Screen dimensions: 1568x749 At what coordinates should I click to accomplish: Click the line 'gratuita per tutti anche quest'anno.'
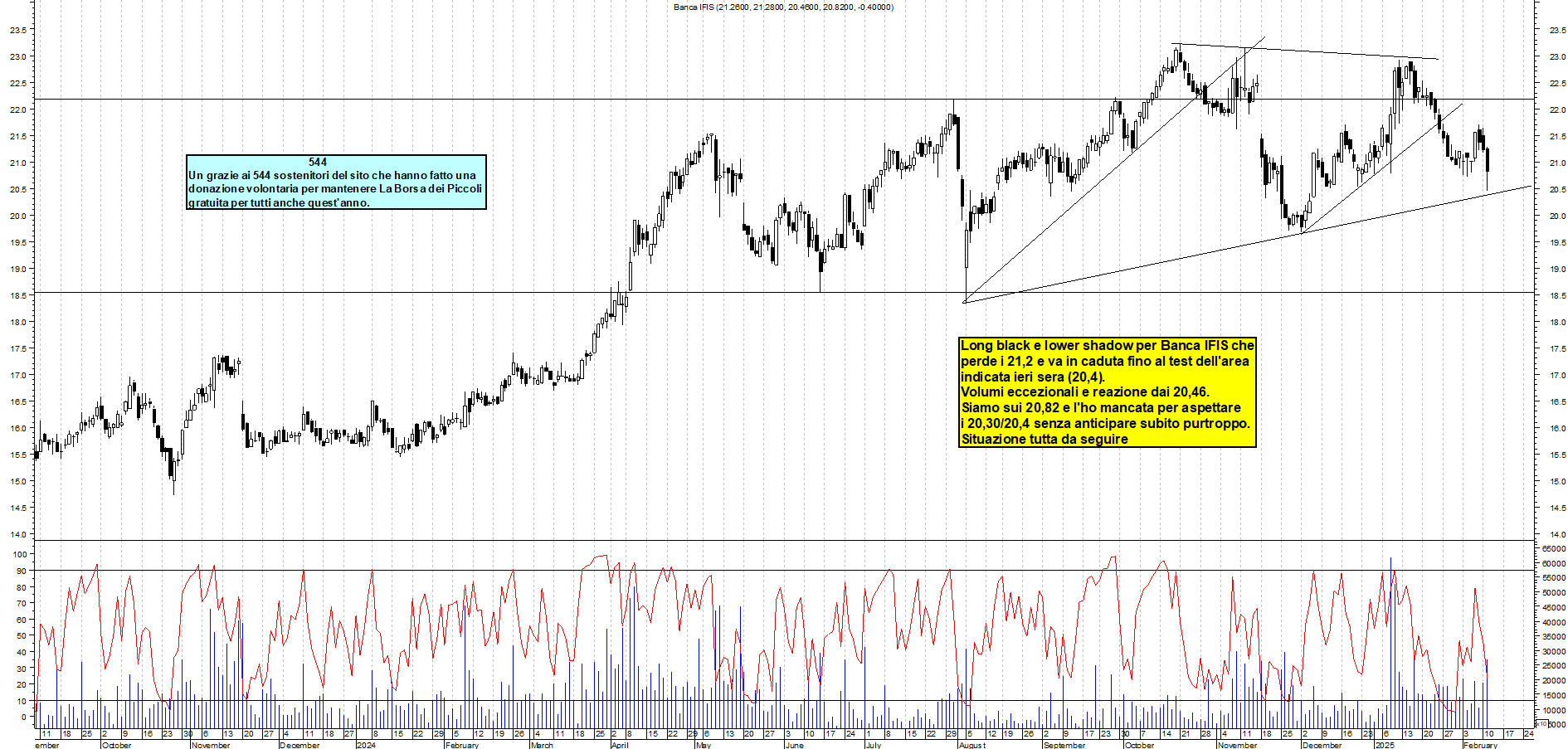pos(279,202)
